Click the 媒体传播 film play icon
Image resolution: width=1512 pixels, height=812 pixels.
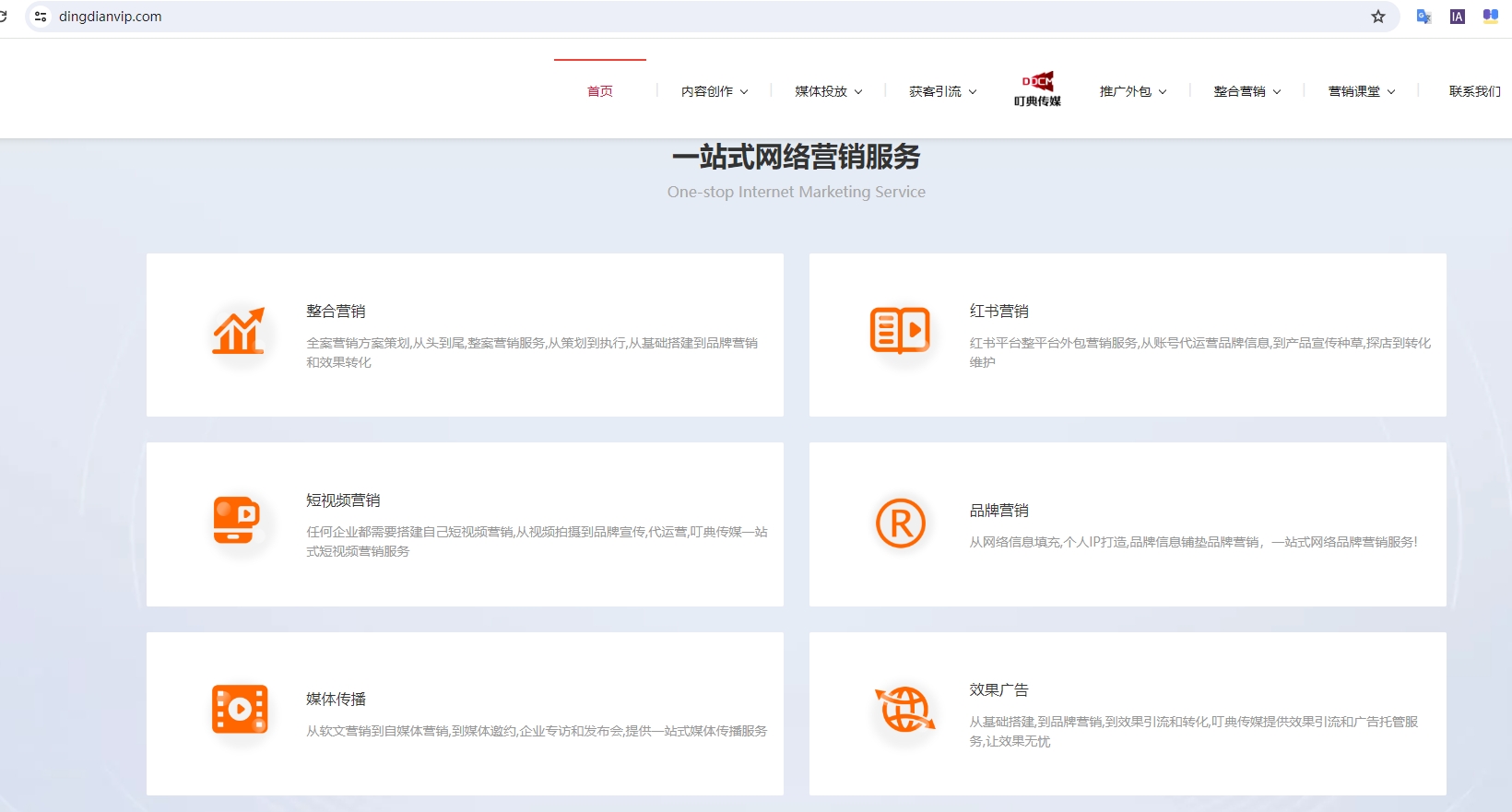click(240, 709)
